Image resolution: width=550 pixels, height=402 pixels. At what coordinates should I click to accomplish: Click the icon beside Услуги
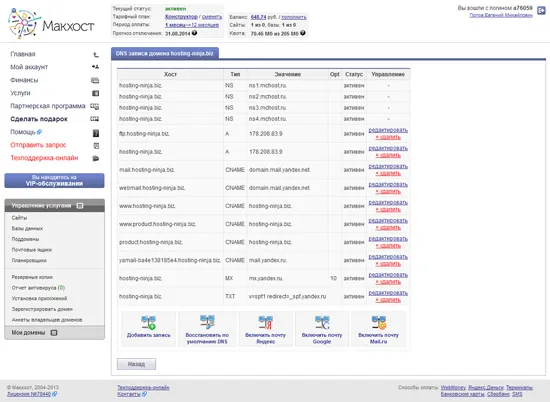pyautogui.click(x=95, y=93)
